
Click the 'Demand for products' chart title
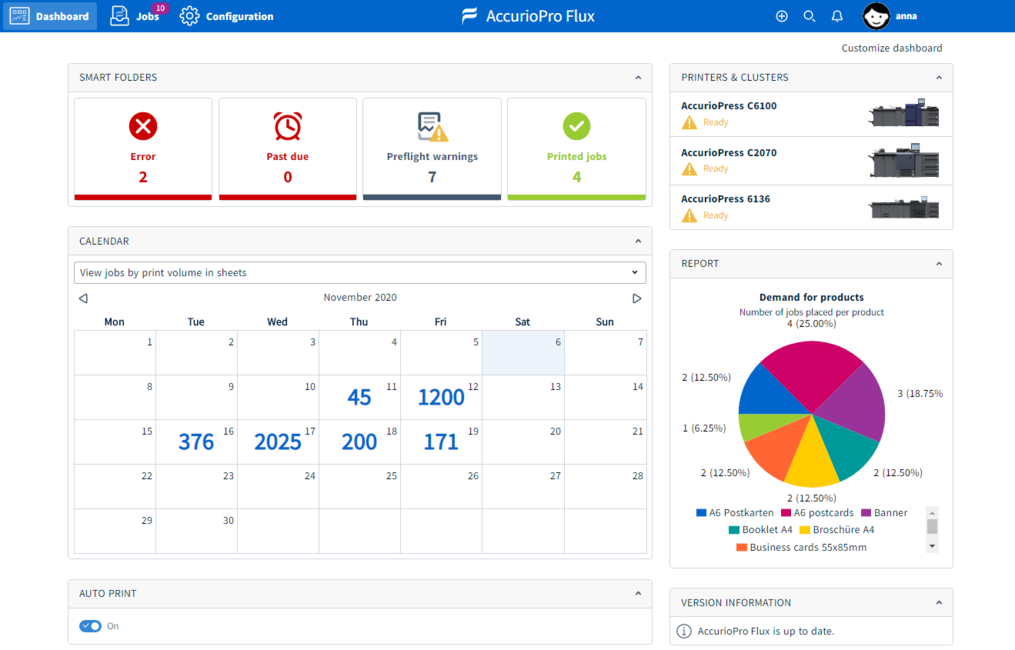coord(811,297)
